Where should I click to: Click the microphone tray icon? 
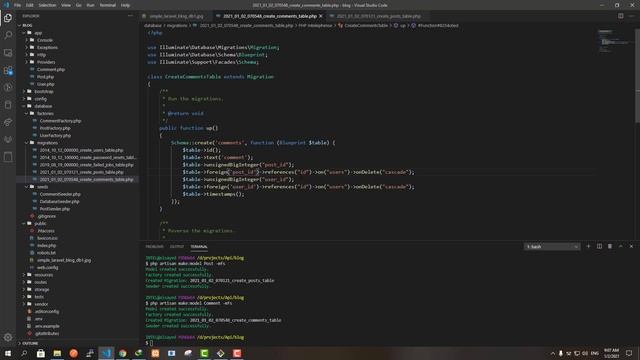click(561, 353)
